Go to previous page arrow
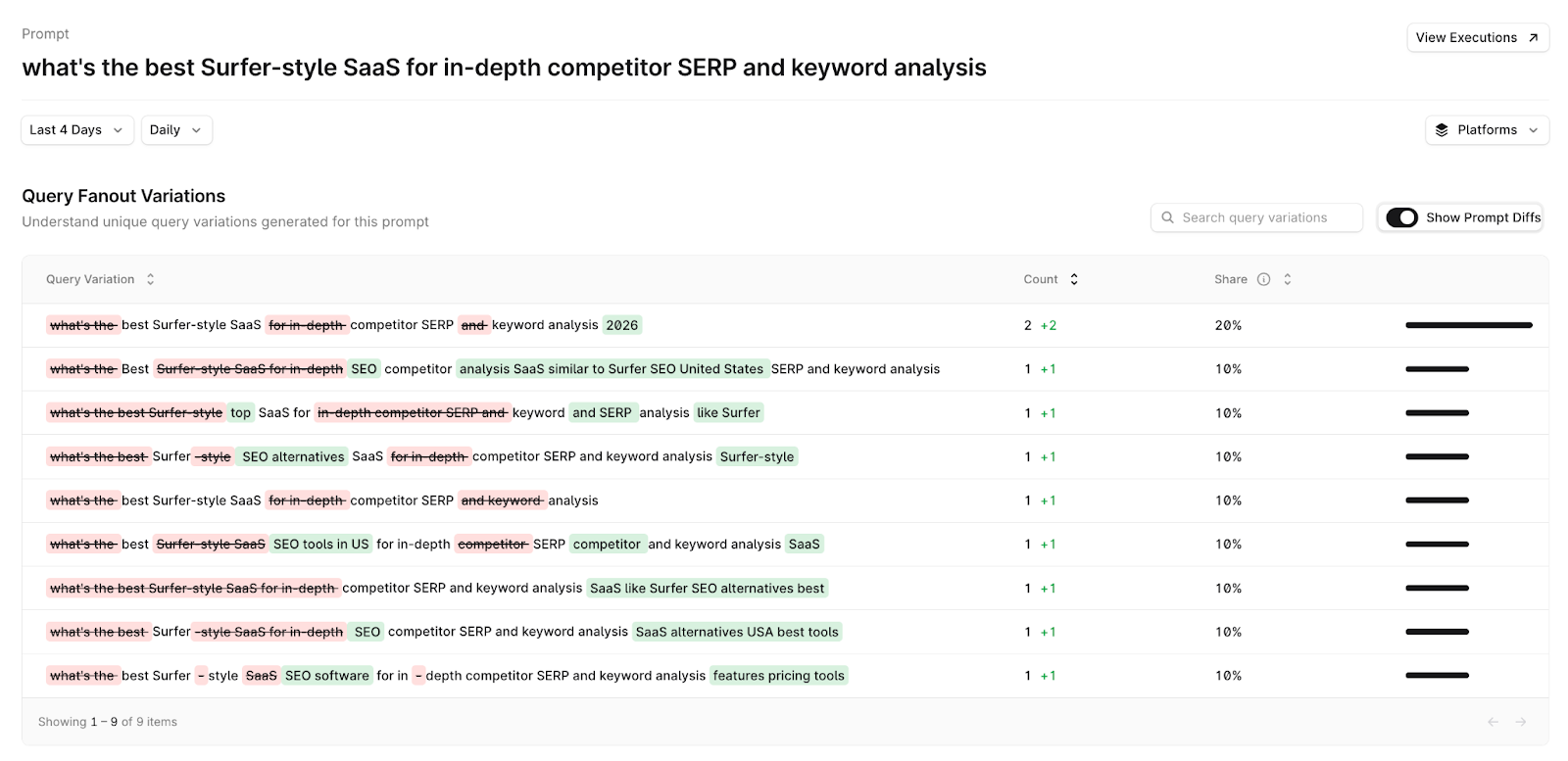This screenshot has height=761, width=1568. pyautogui.click(x=1493, y=722)
